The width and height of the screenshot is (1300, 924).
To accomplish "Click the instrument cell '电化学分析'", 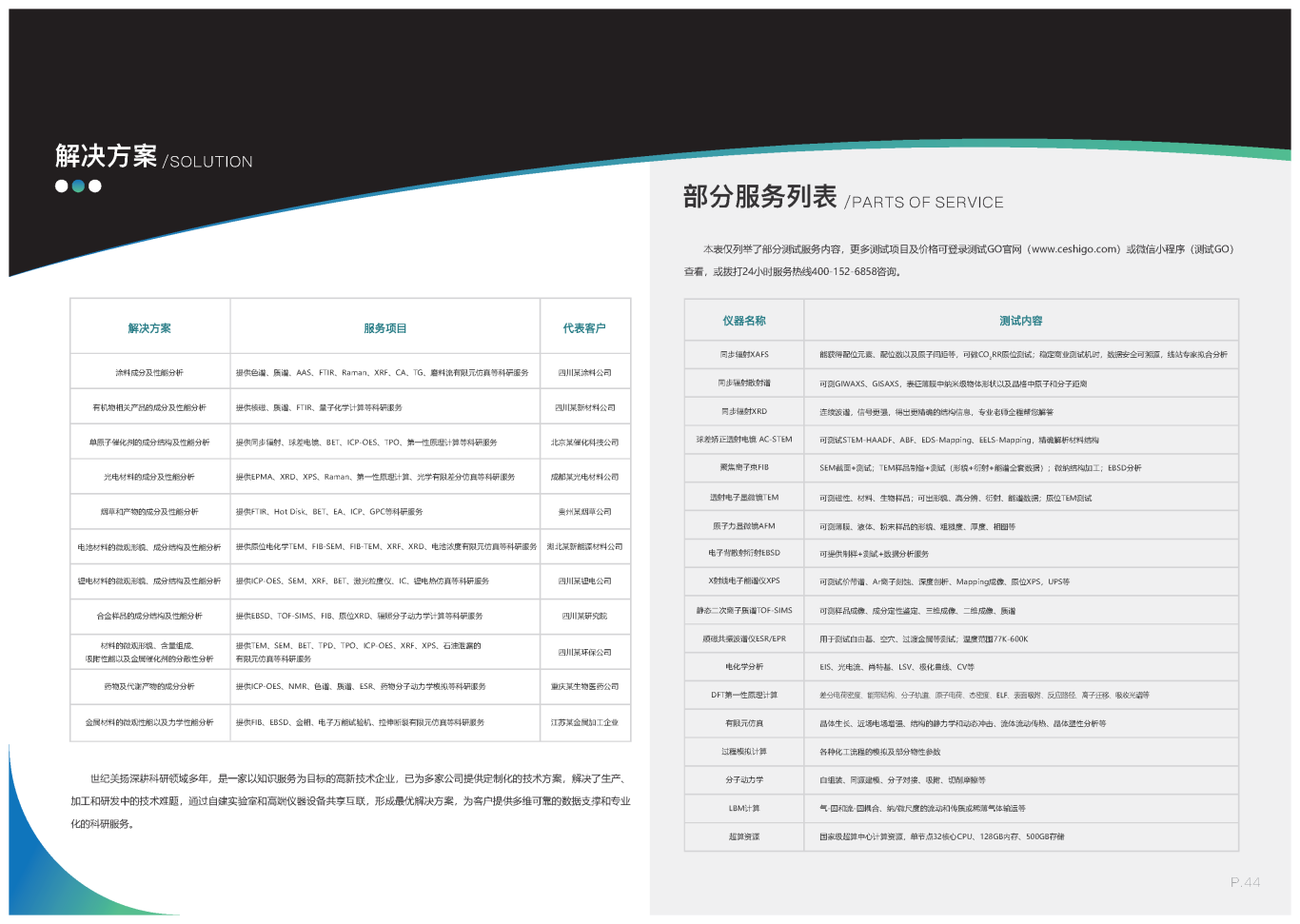I will [x=744, y=666].
